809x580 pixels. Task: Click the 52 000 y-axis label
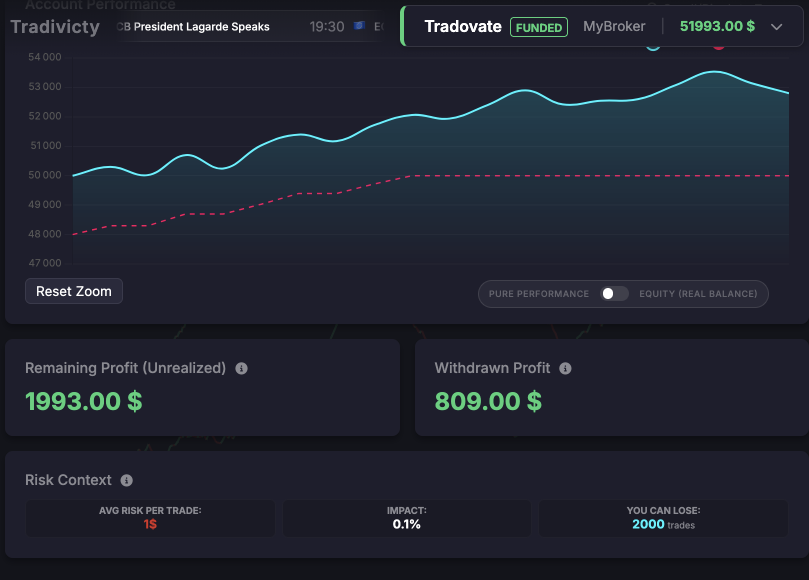point(44,116)
